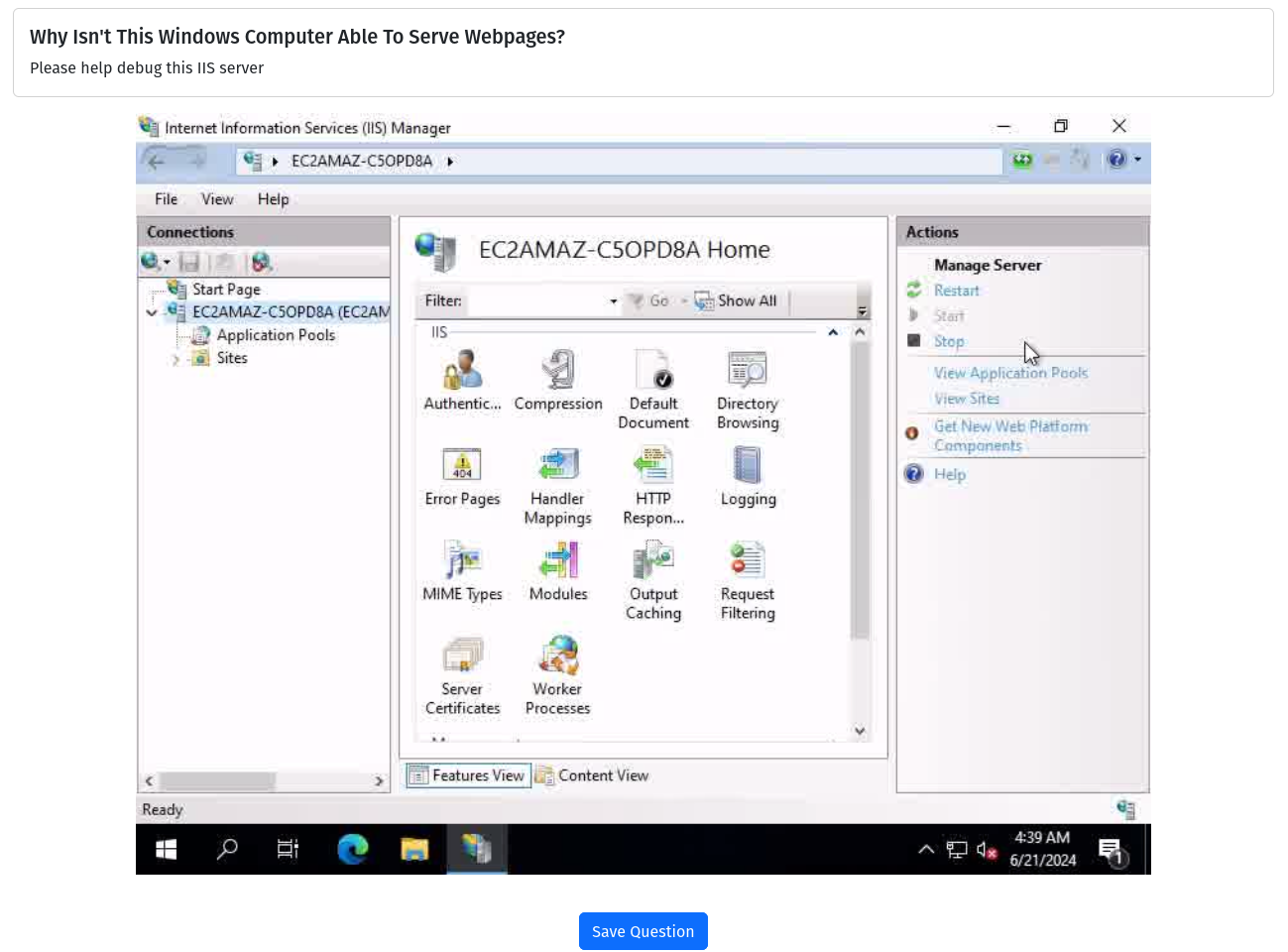Viewport: 1288px width, 952px height.
Task: Expand the address bar breadcrumb arrow after server name
Action: click(x=450, y=162)
